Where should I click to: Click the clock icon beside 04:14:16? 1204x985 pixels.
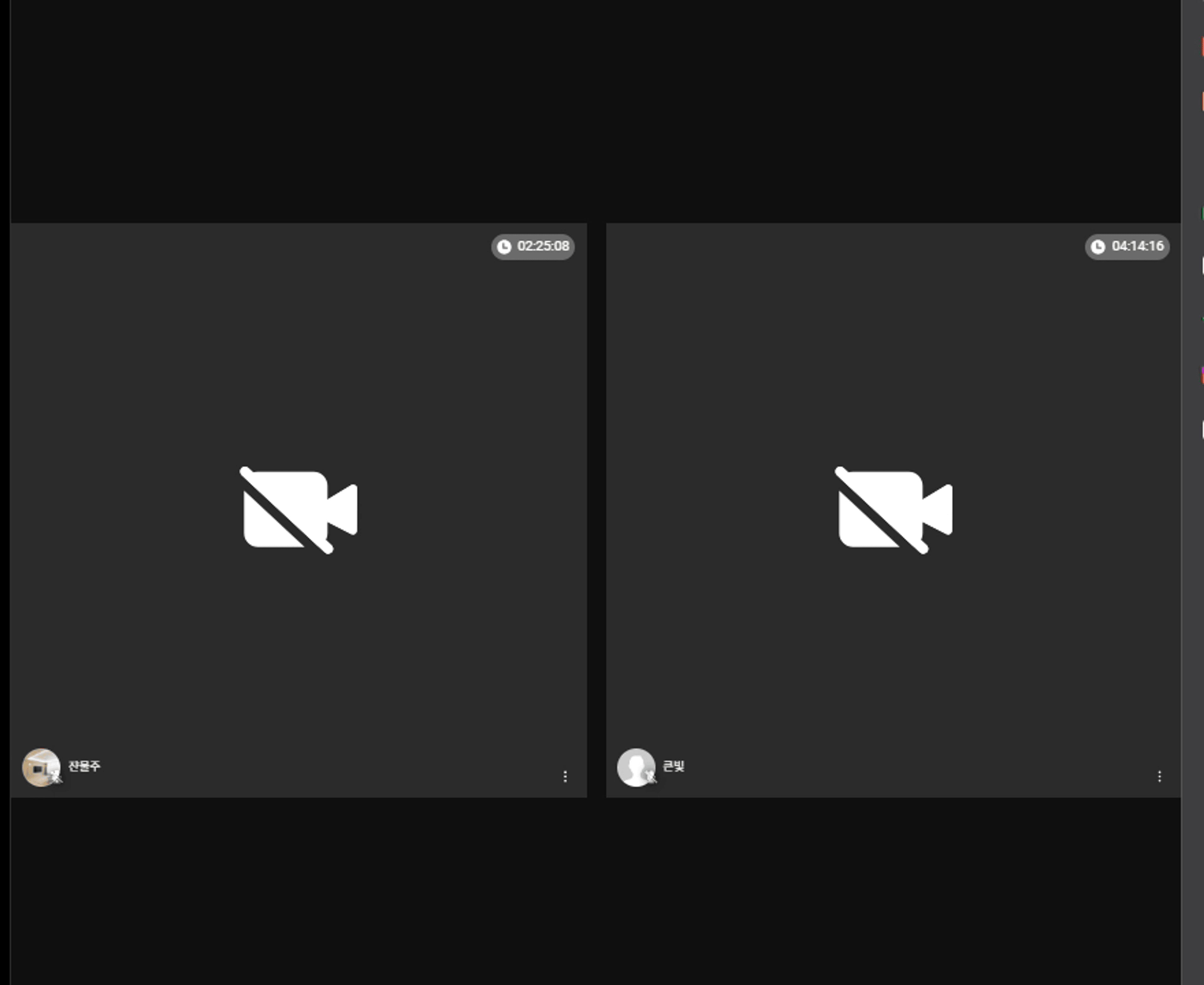(1098, 247)
